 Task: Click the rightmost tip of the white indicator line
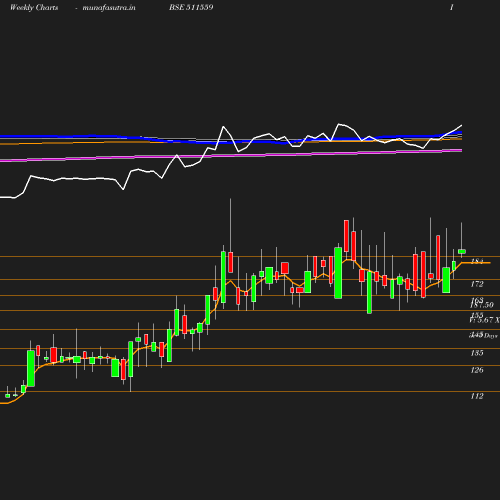(461, 126)
